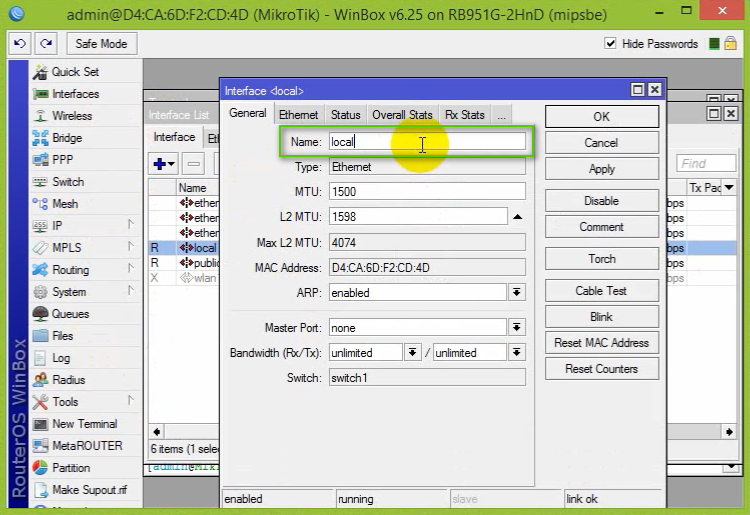Open Bandwidth Rx unlimited dropdown
This screenshot has width=750, height=515.
click(x=412, y=352)
